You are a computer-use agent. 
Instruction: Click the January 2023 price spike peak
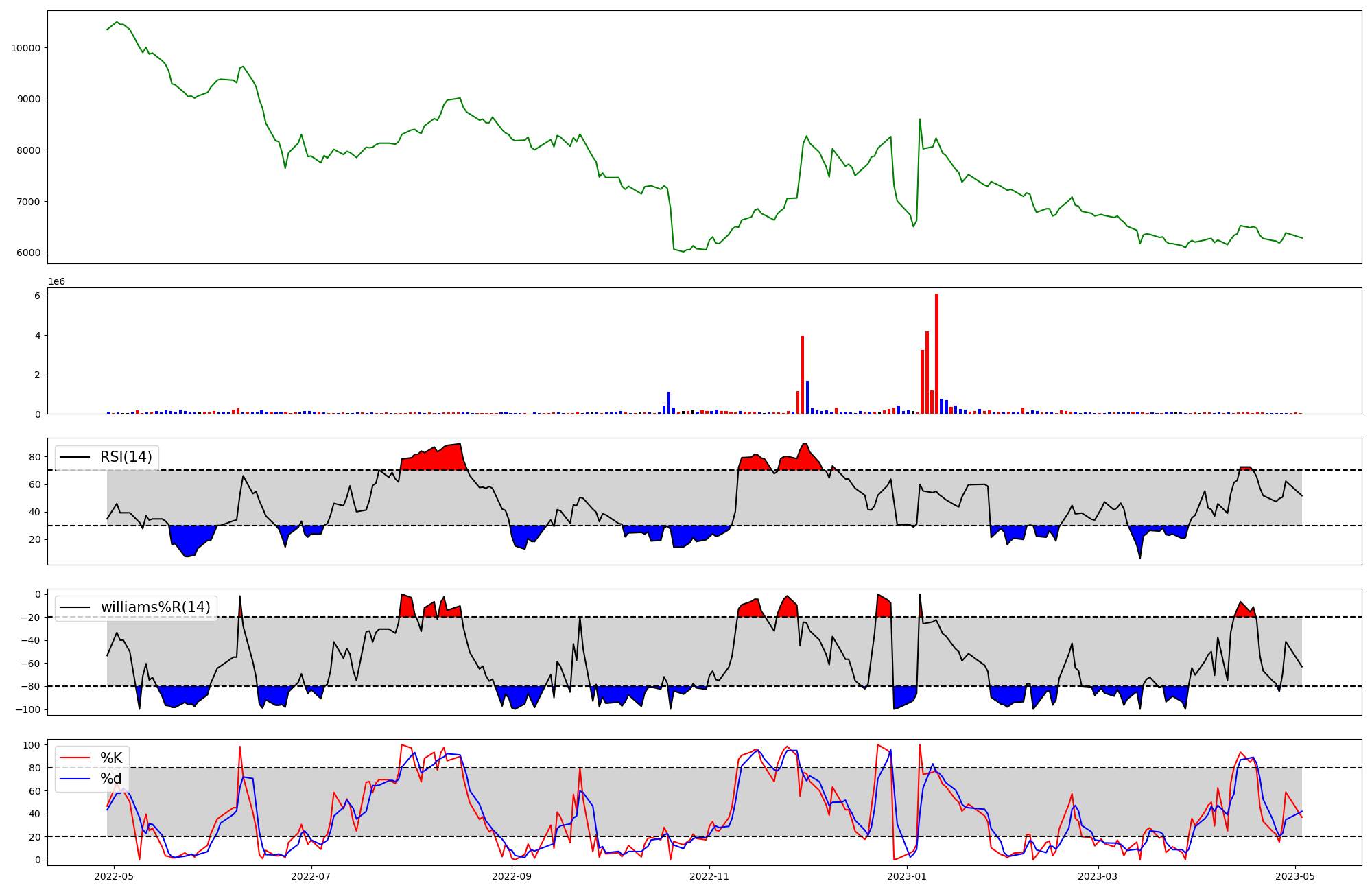point(920,120)
